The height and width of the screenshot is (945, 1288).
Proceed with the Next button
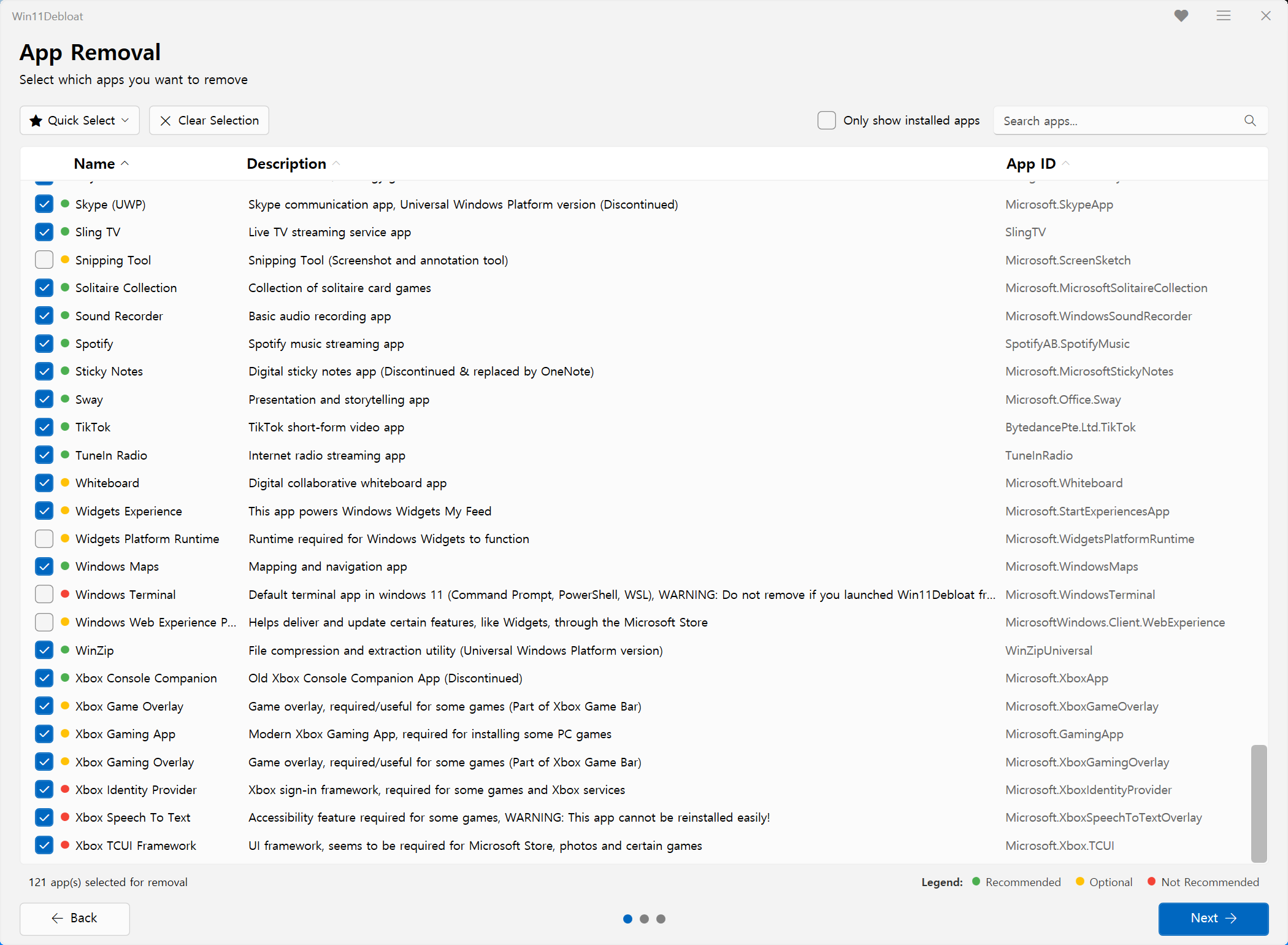(1213, 918)
